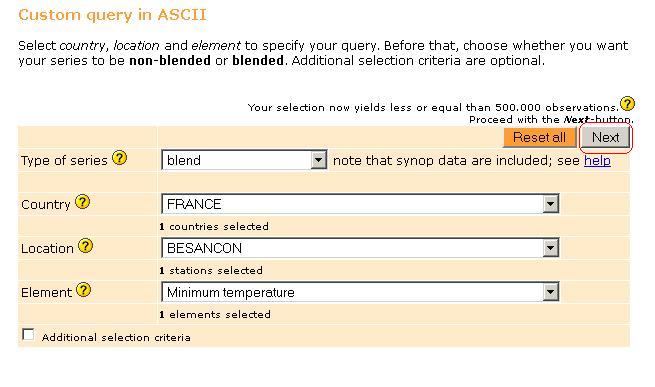Follow the help link about synop data
The height and width of the screenshot is (387, 655).
(x=597, y=160)
